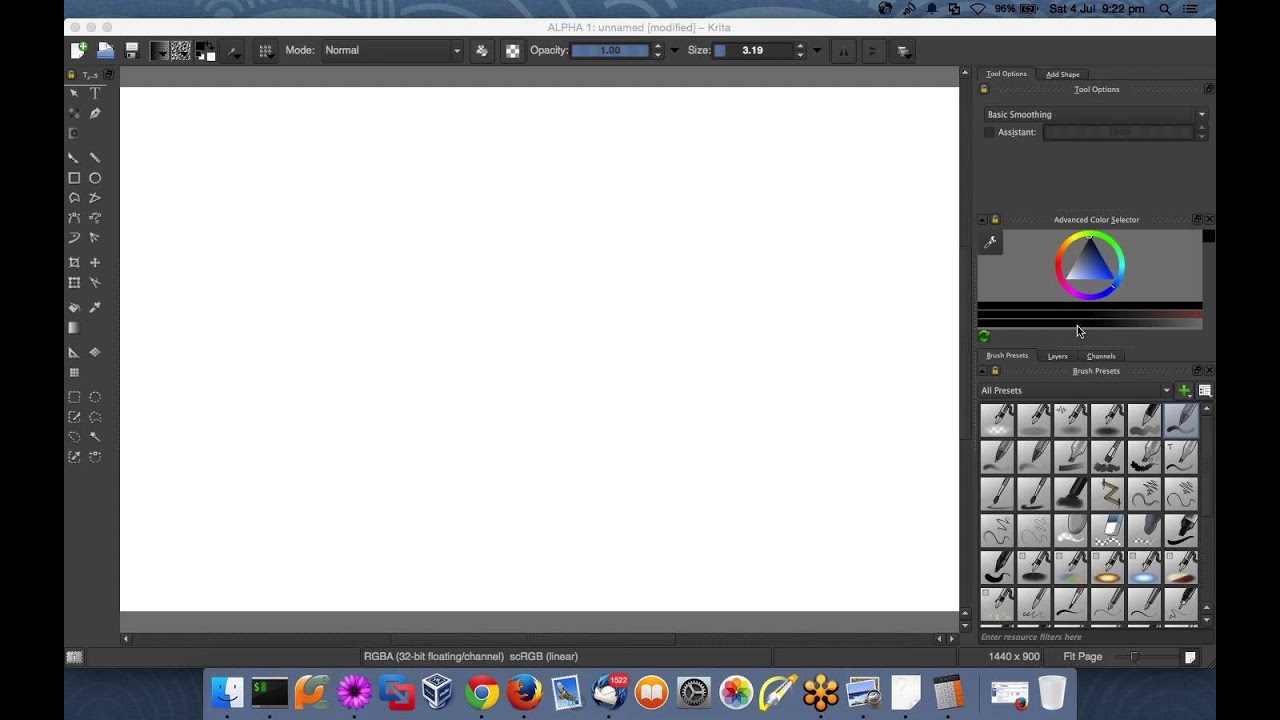Select the Contiguous Selection magic wand
Screen dimensions: 1280x720
[95, 437]
